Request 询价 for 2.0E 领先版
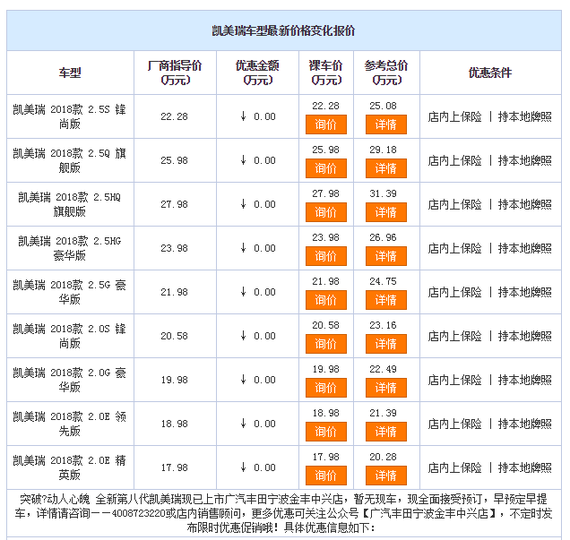 [x=326, y=432]
